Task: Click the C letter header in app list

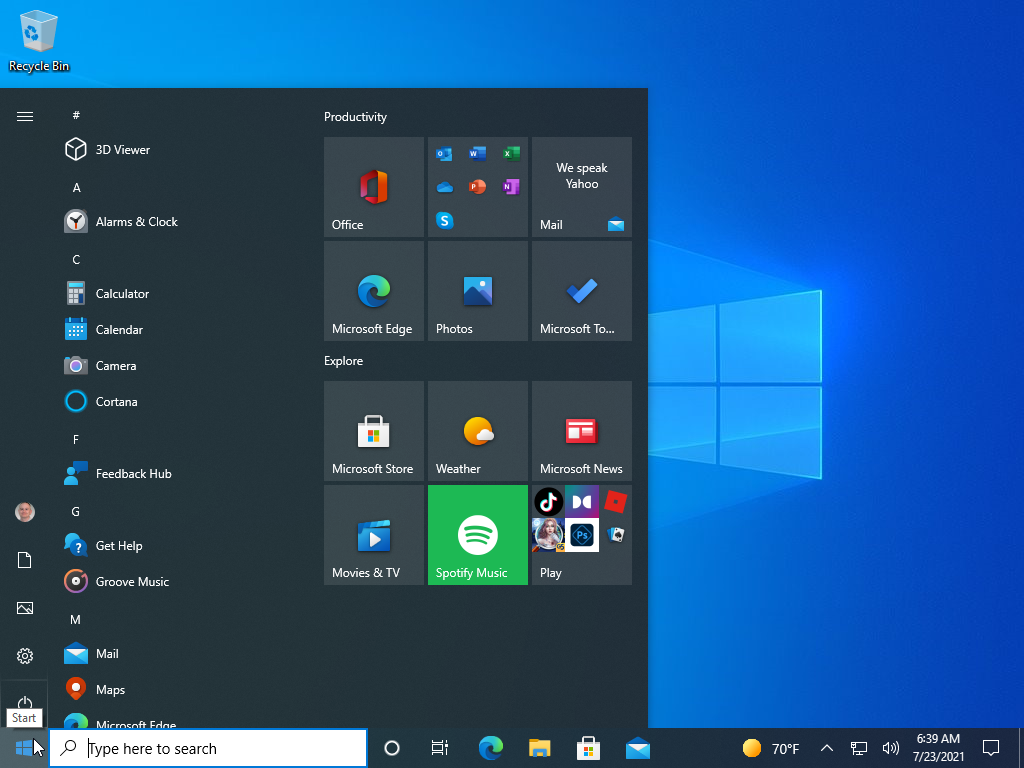Action: click(x=76, y=260)
